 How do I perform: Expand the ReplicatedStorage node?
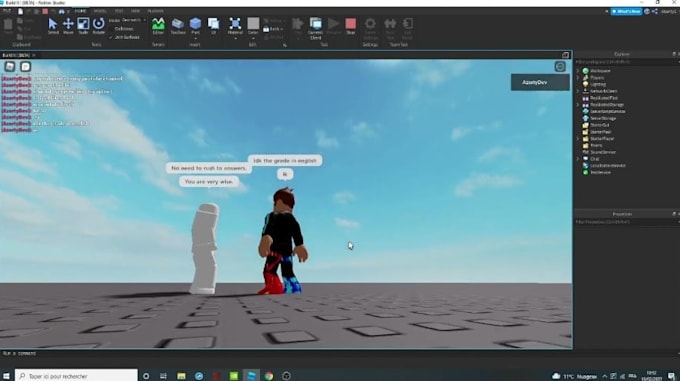pyautogui.click(x=578, y=104)
